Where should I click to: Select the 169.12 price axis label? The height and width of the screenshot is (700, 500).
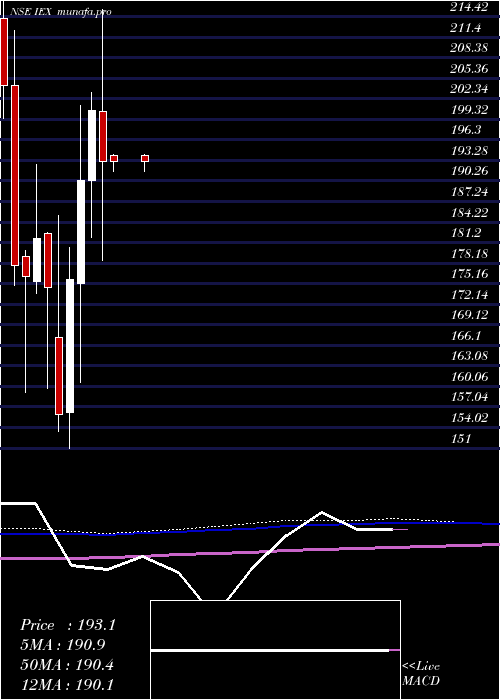(x=469, y=315)
